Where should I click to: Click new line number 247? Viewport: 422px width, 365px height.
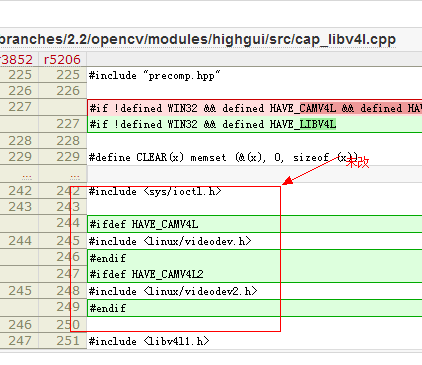click(68, 274)
